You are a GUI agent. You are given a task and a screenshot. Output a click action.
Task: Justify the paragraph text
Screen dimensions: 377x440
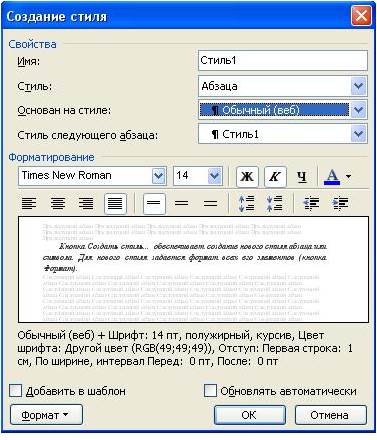click(x=115, y=203)
